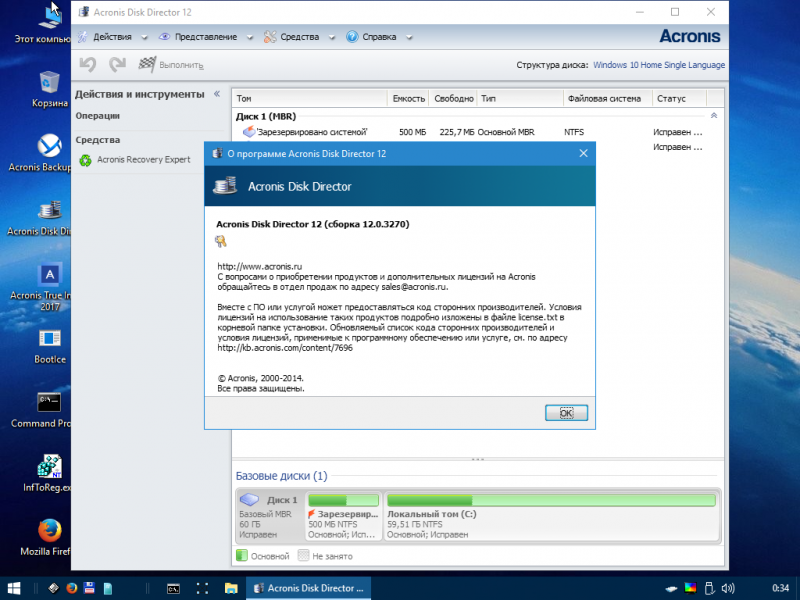
Task: Open the command prompt icon on the taskbar
Action: click(x=173, y=588)
